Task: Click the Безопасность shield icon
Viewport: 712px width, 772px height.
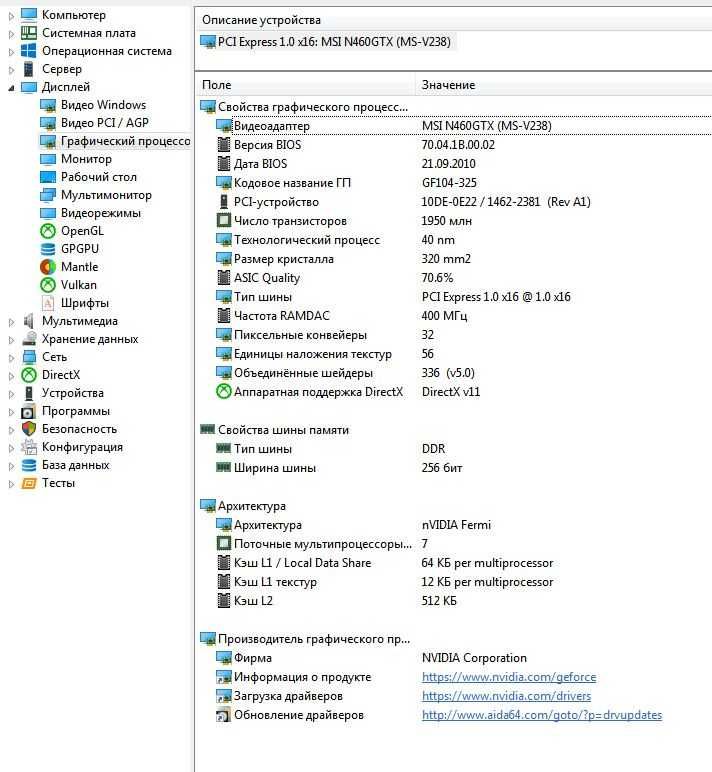Action: point(29,429)
